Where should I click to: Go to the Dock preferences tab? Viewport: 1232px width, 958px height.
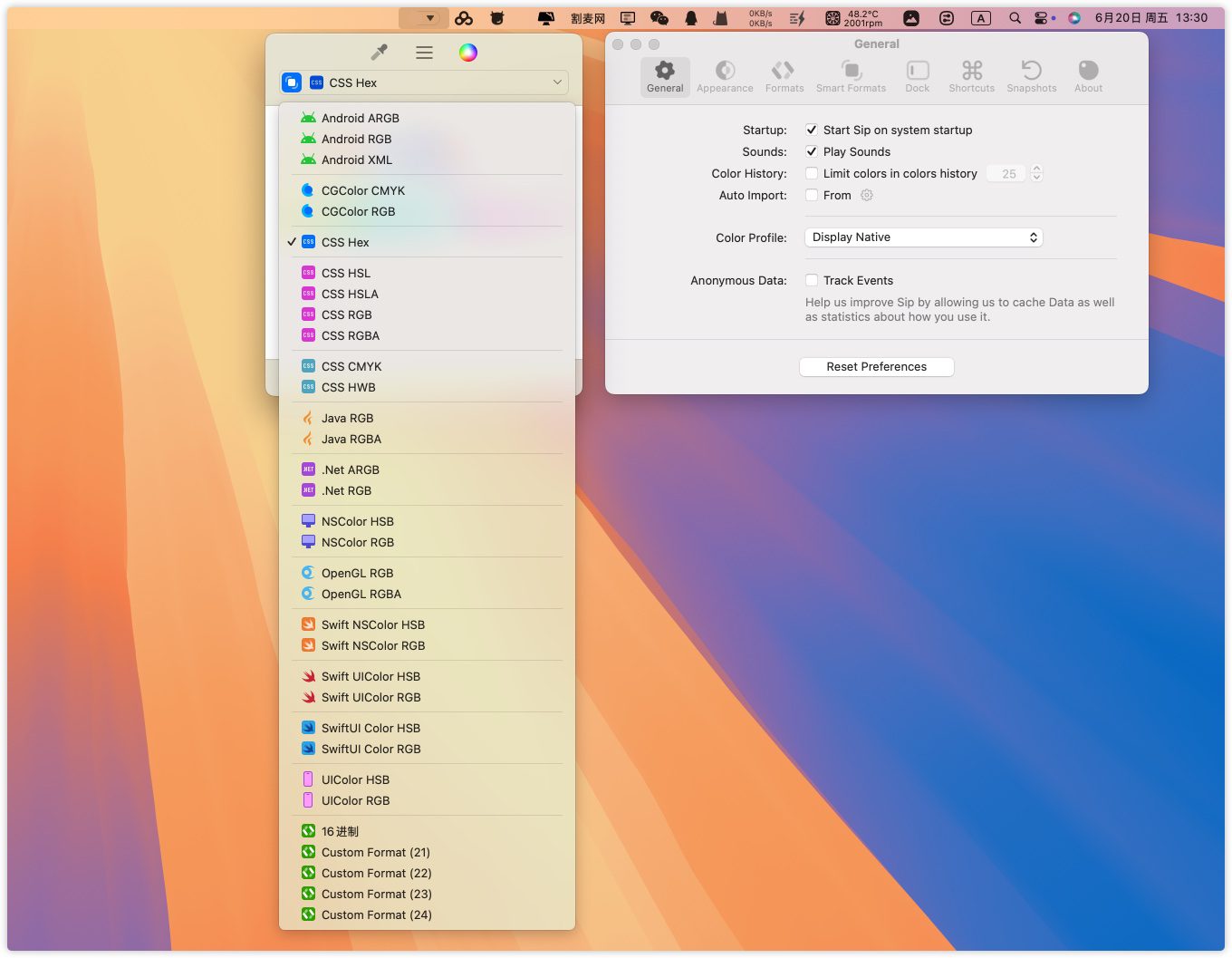point(918,76)
